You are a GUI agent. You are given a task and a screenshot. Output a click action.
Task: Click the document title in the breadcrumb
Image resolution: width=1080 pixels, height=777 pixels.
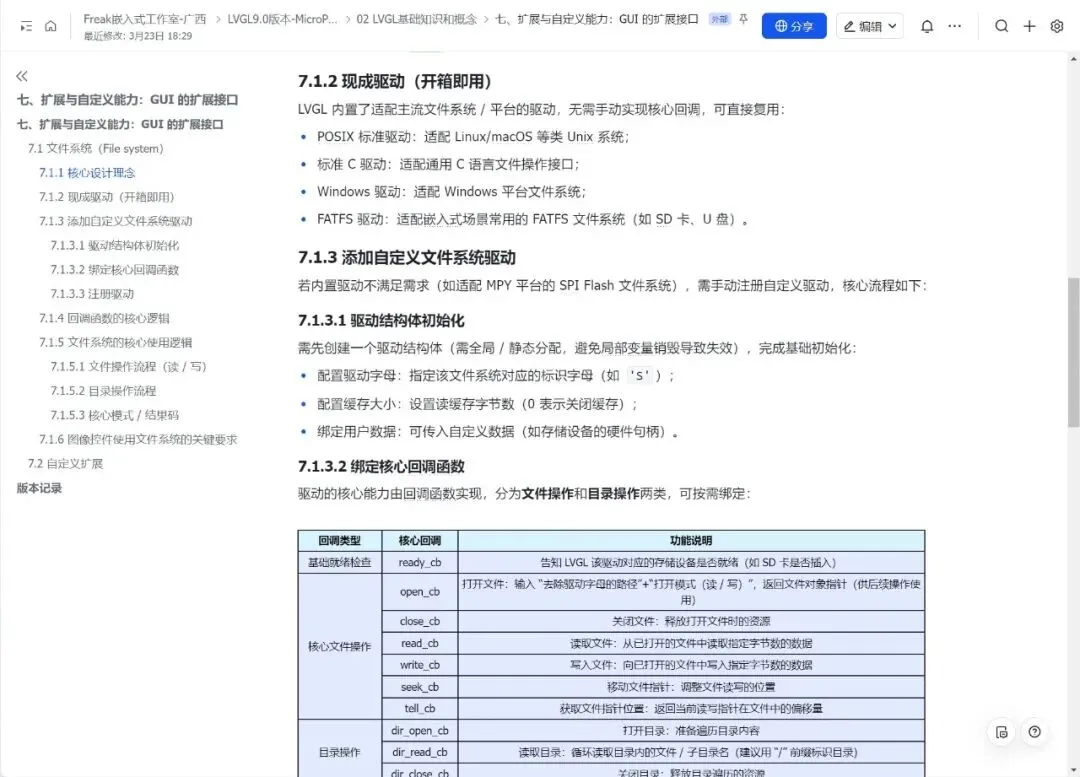pyautogui.click(x=596, y=19)
